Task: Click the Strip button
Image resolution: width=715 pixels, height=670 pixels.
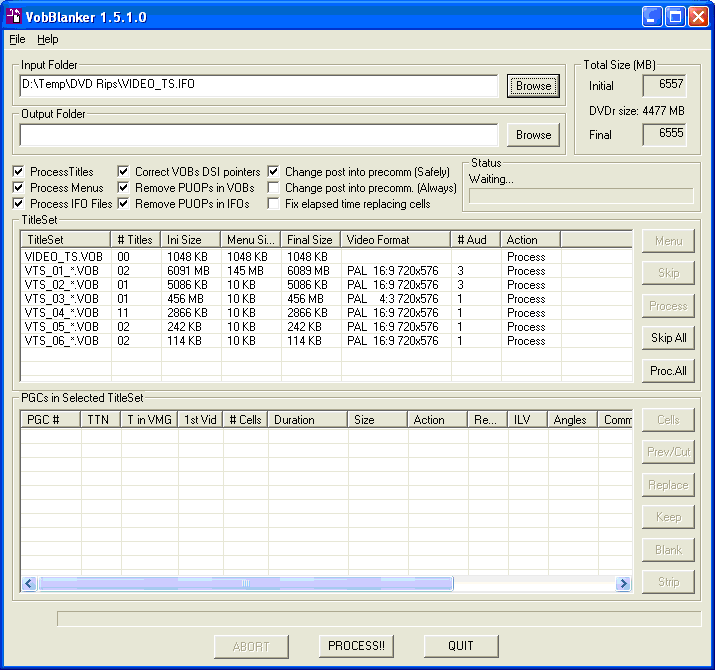Action: coord(668,582)
